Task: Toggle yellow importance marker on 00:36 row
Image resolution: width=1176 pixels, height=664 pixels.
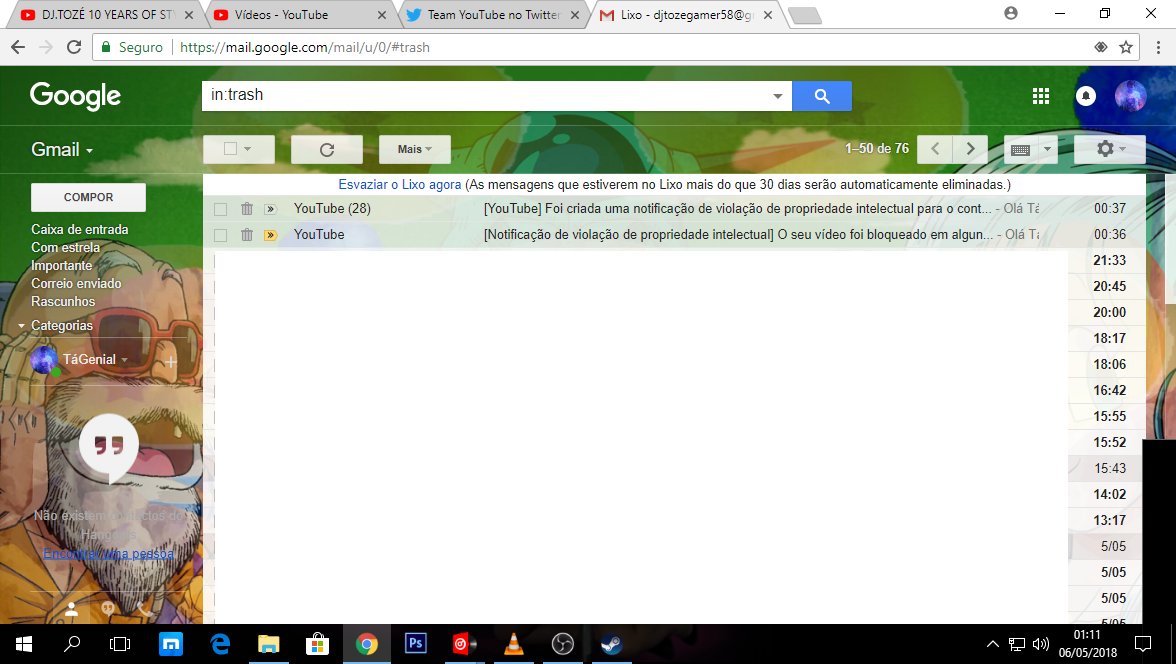Action: coord(271,236)
